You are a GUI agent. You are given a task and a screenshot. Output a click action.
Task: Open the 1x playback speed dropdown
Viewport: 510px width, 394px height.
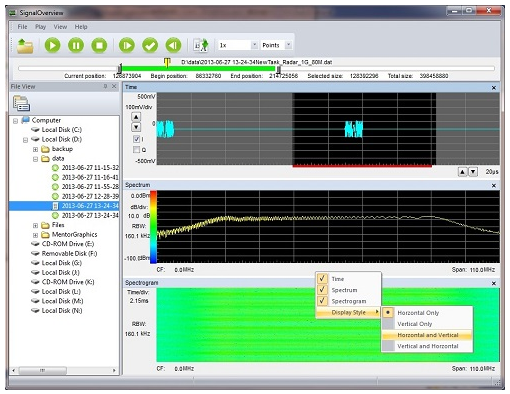pos(254,45)
